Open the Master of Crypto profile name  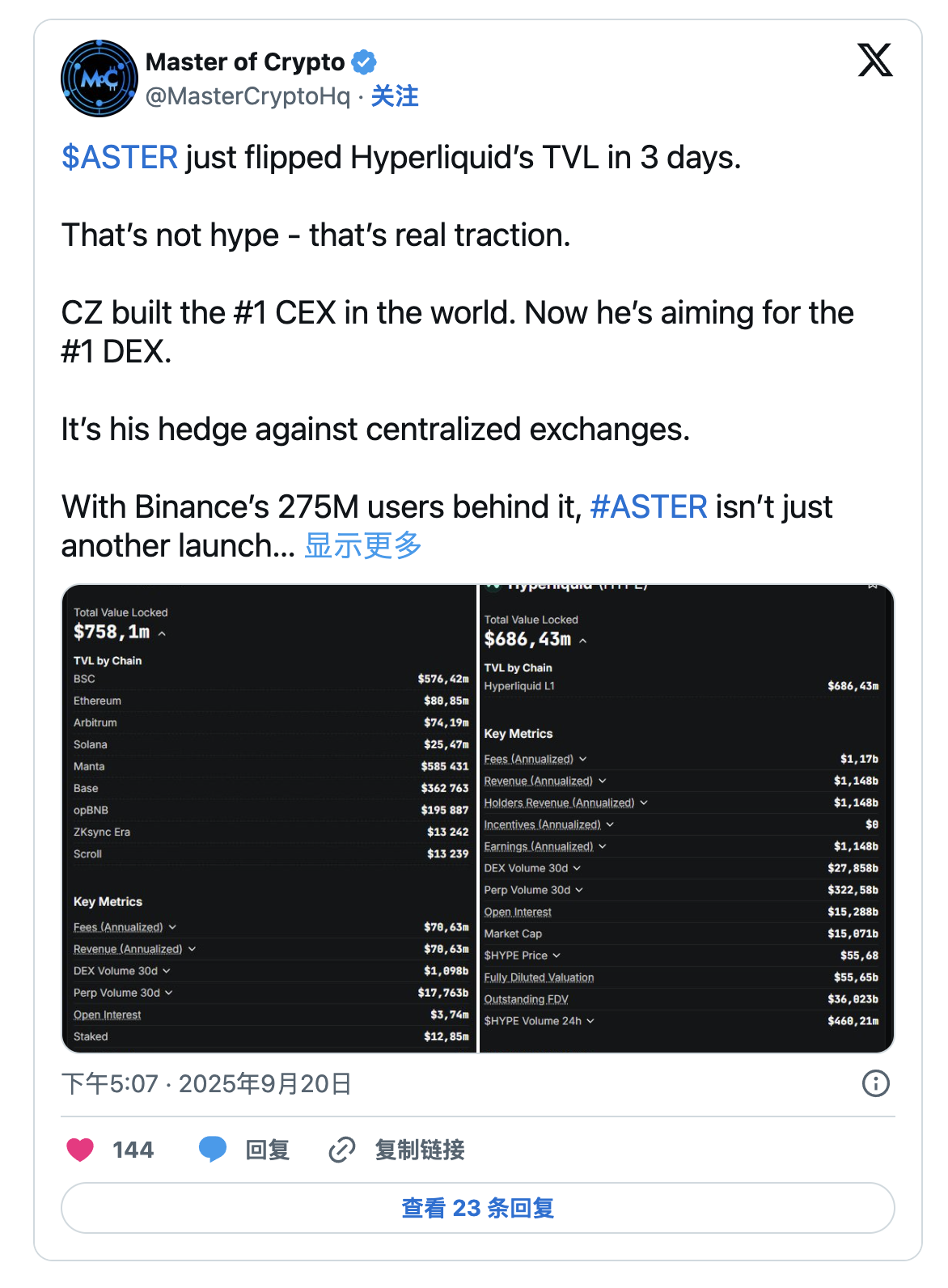click(x=245, y=62)
